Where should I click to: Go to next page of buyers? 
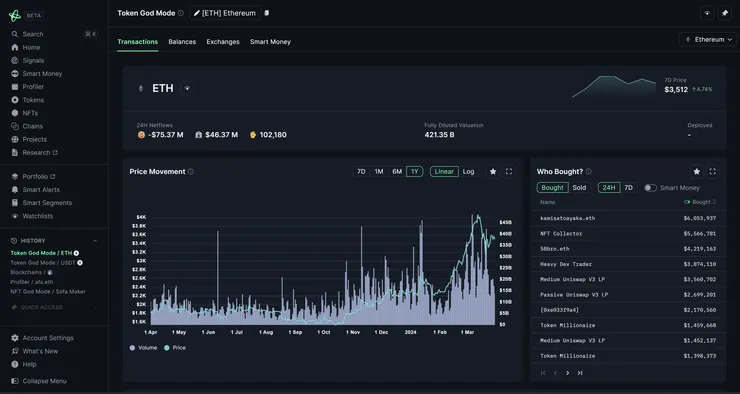click(567, 373)
